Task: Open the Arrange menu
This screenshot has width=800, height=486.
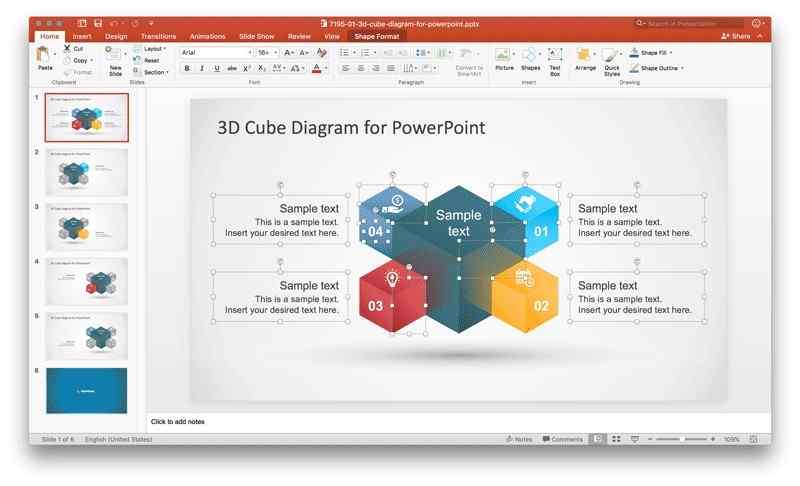Action: coord(585,60)
